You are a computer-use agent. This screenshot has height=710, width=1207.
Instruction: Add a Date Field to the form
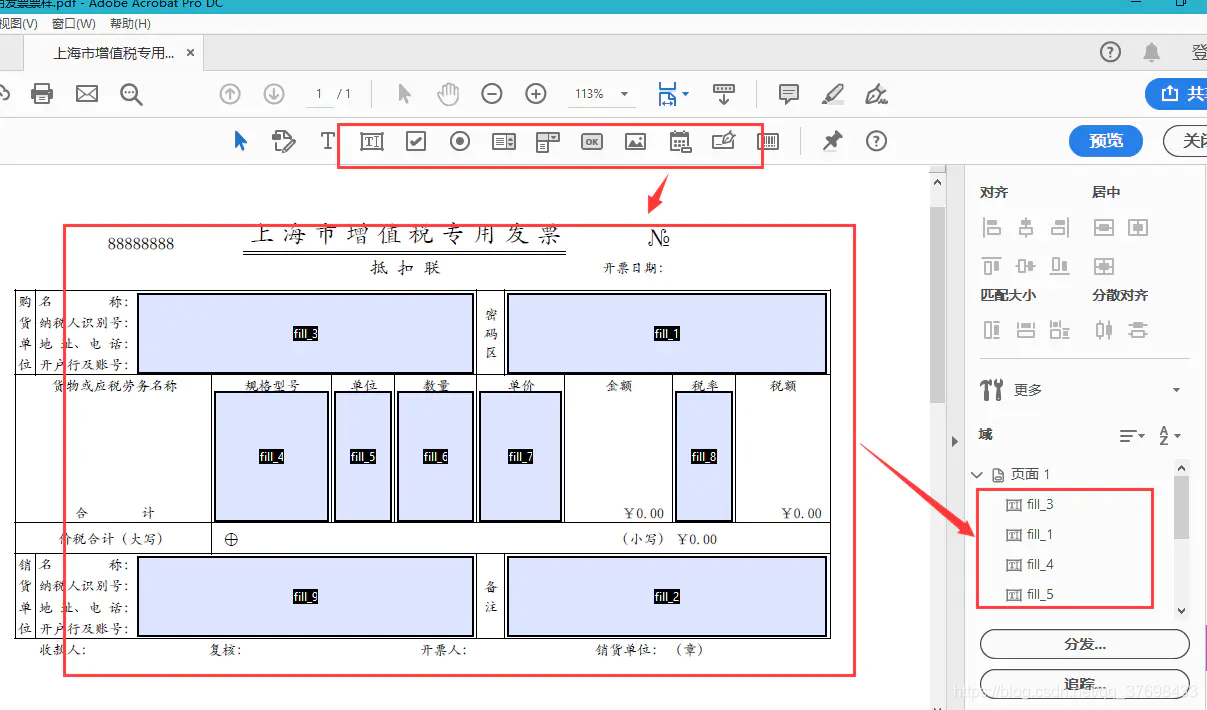click(680, 141)
